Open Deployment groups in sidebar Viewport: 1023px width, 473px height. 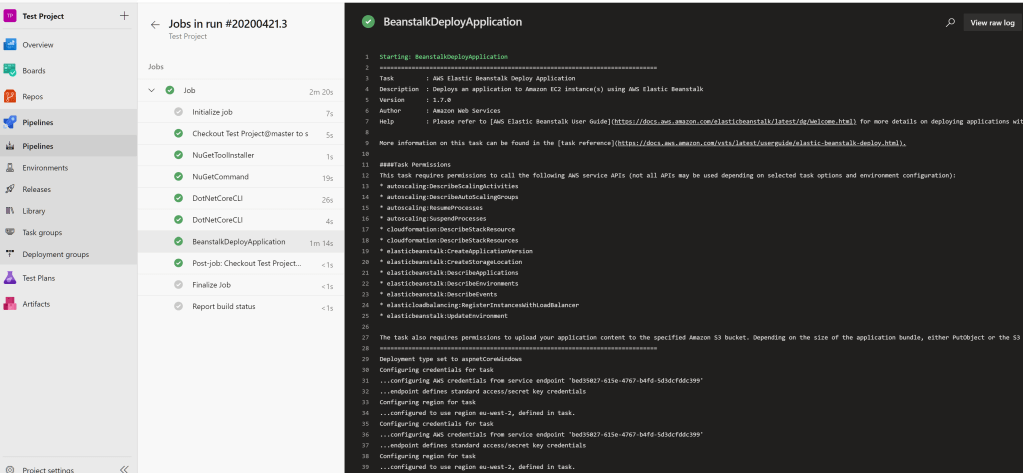click(56, 254)
